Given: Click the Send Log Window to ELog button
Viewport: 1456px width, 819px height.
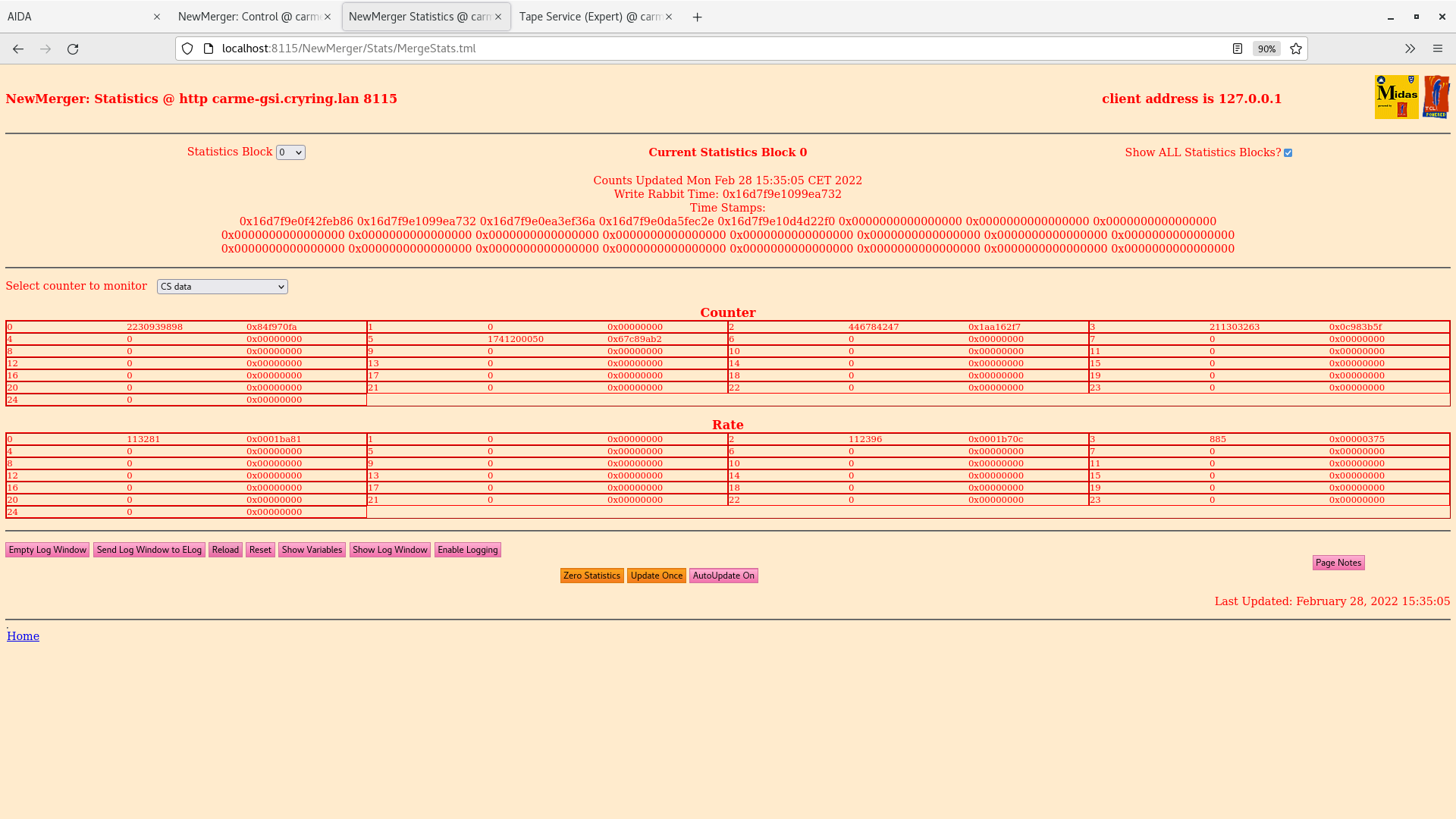Looking at the screenshot, I should coord(149,549).
